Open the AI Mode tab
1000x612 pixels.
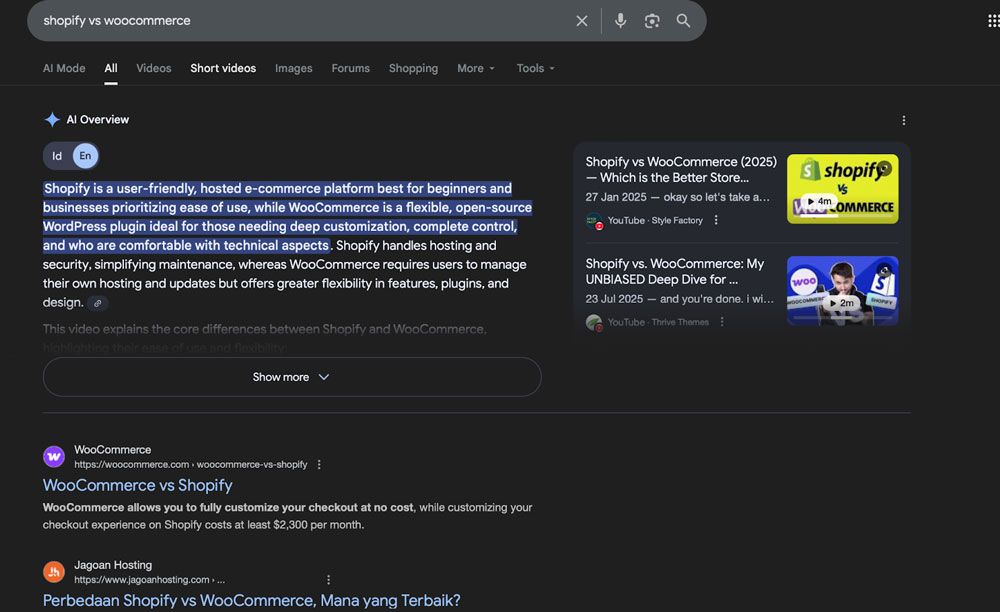pos(64,68)
